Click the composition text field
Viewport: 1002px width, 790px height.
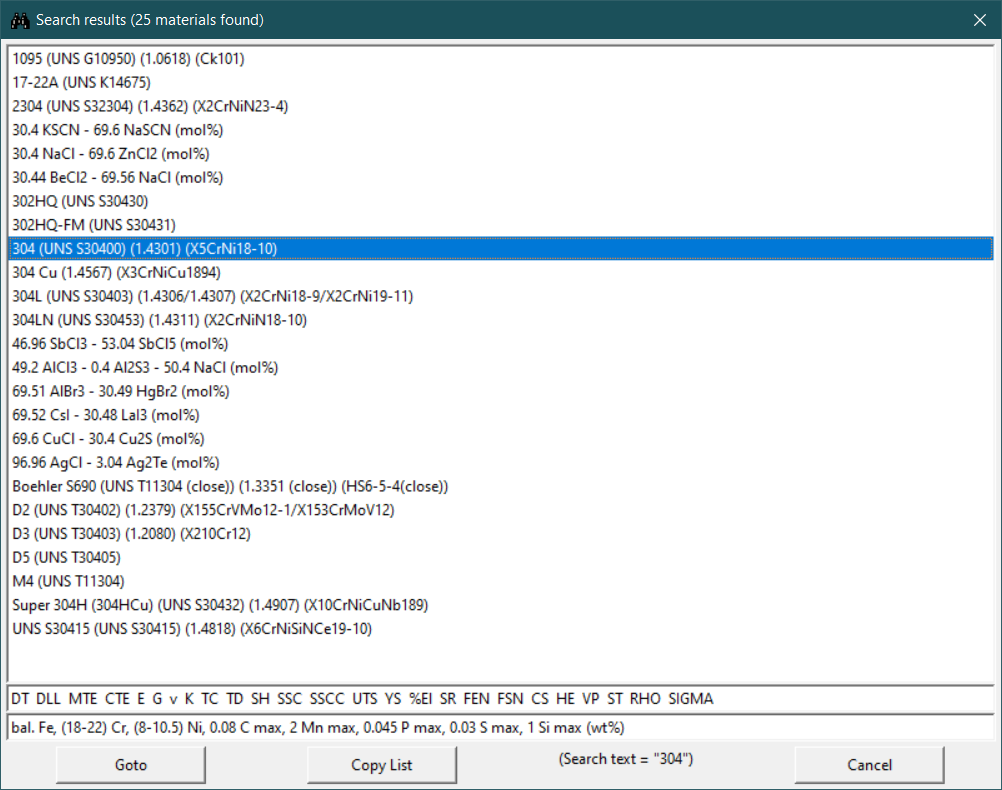coord(500,727)
